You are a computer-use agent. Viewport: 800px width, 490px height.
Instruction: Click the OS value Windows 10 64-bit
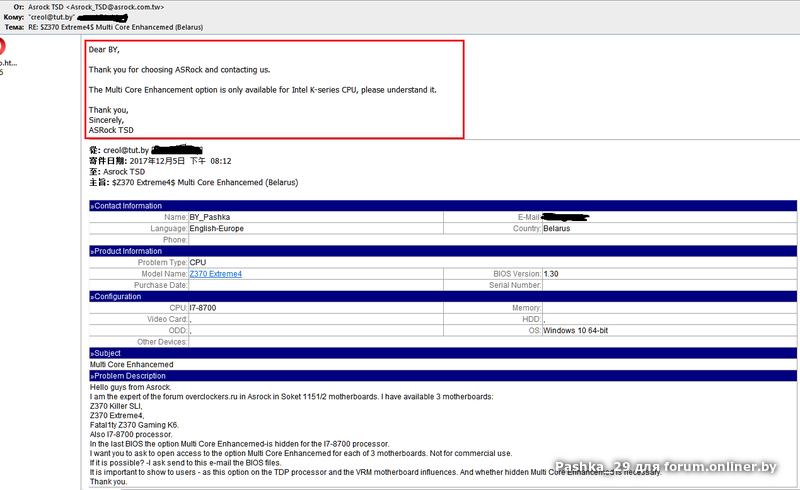coord(576,330)
